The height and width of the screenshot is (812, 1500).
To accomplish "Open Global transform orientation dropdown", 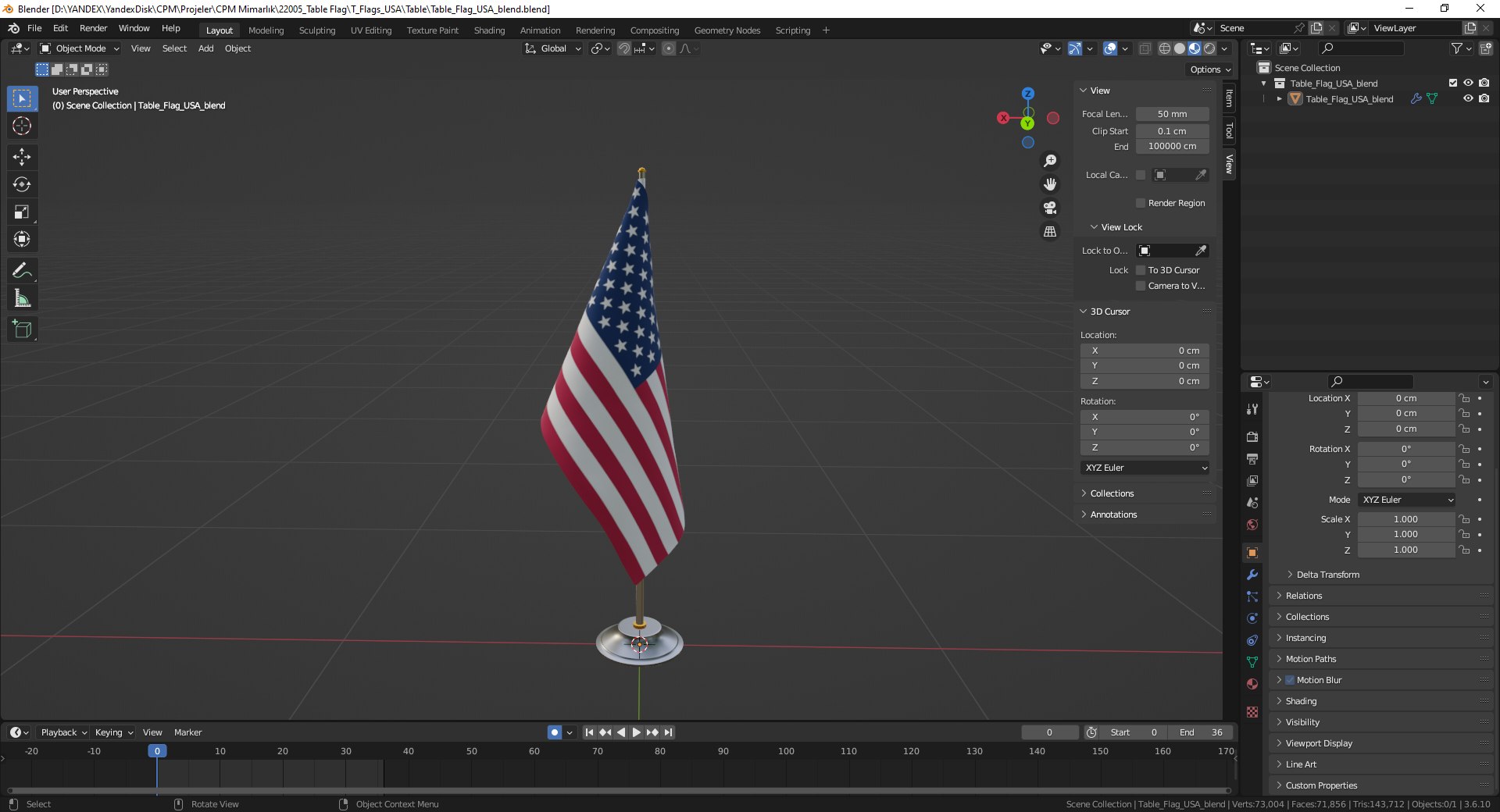I will click(x=553, y=48).
